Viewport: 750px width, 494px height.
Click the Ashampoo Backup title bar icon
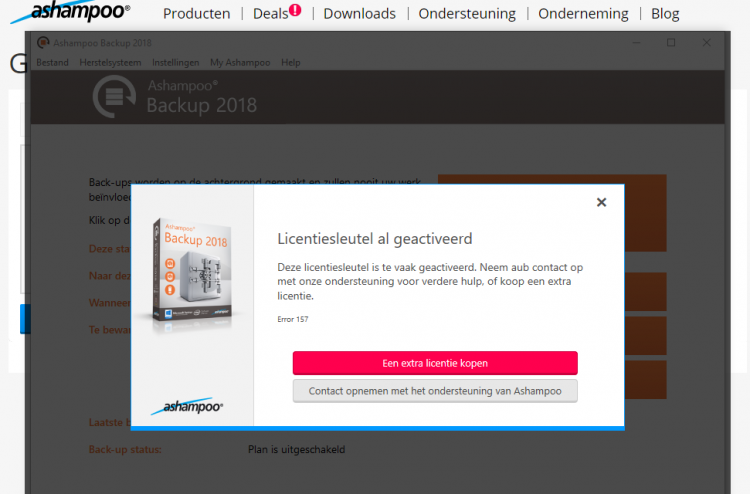click(x=43, y=43)
